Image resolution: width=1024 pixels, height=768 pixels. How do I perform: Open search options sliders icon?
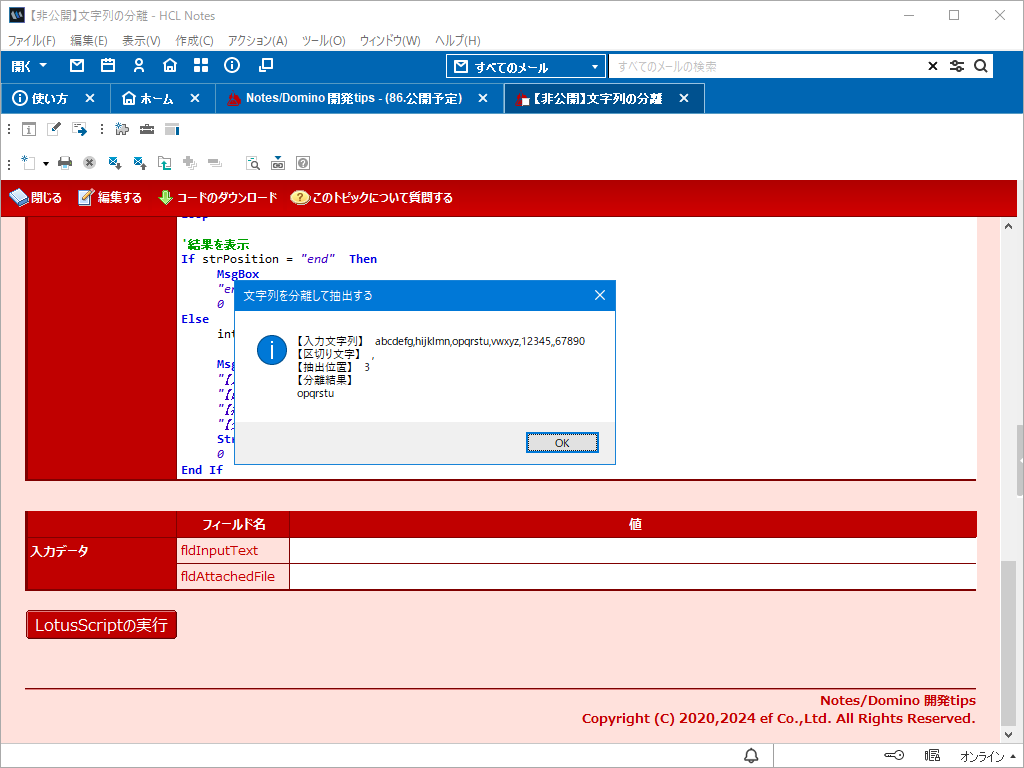click(957, 66)
